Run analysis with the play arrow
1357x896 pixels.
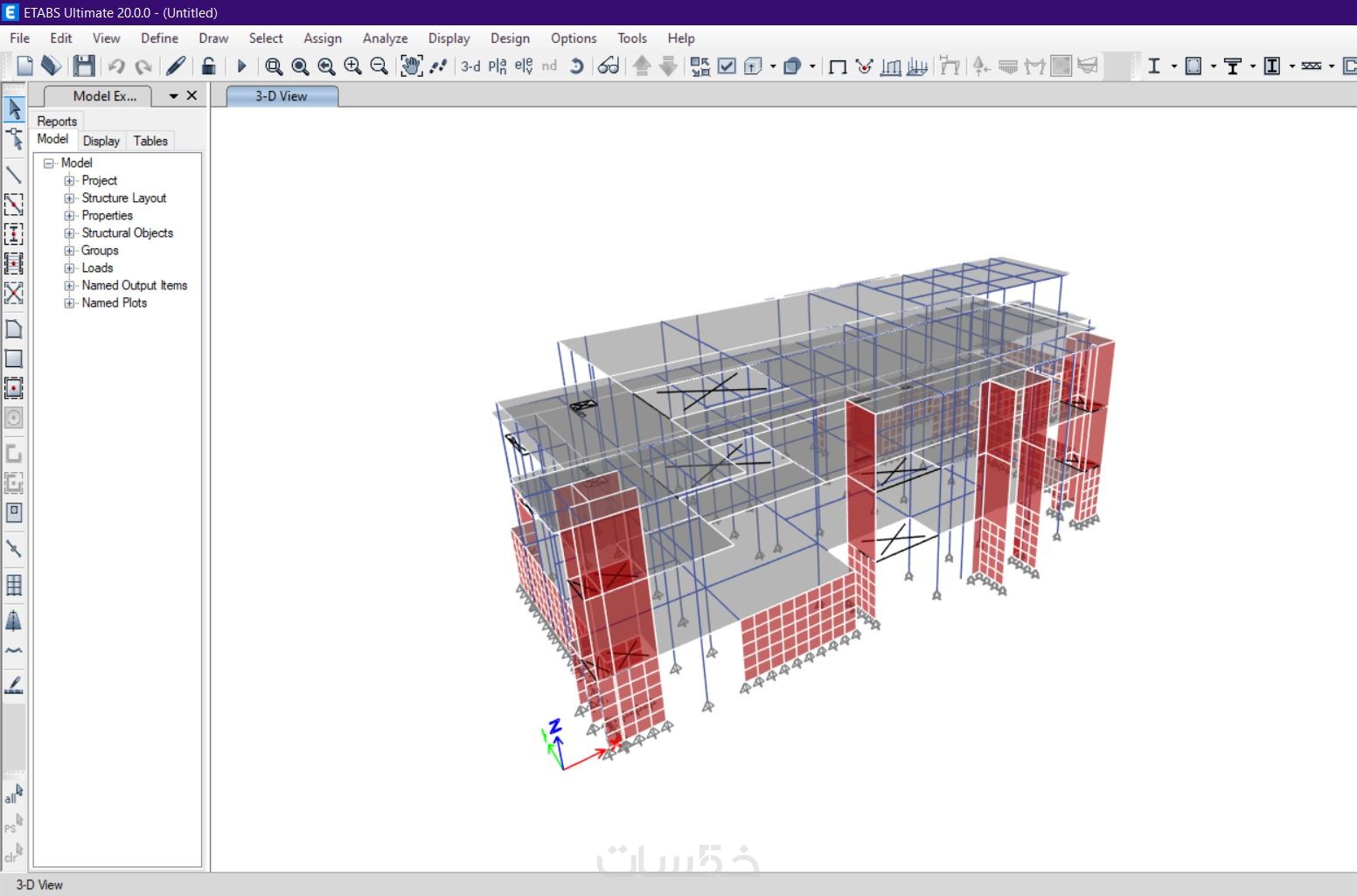pos(242,66)
